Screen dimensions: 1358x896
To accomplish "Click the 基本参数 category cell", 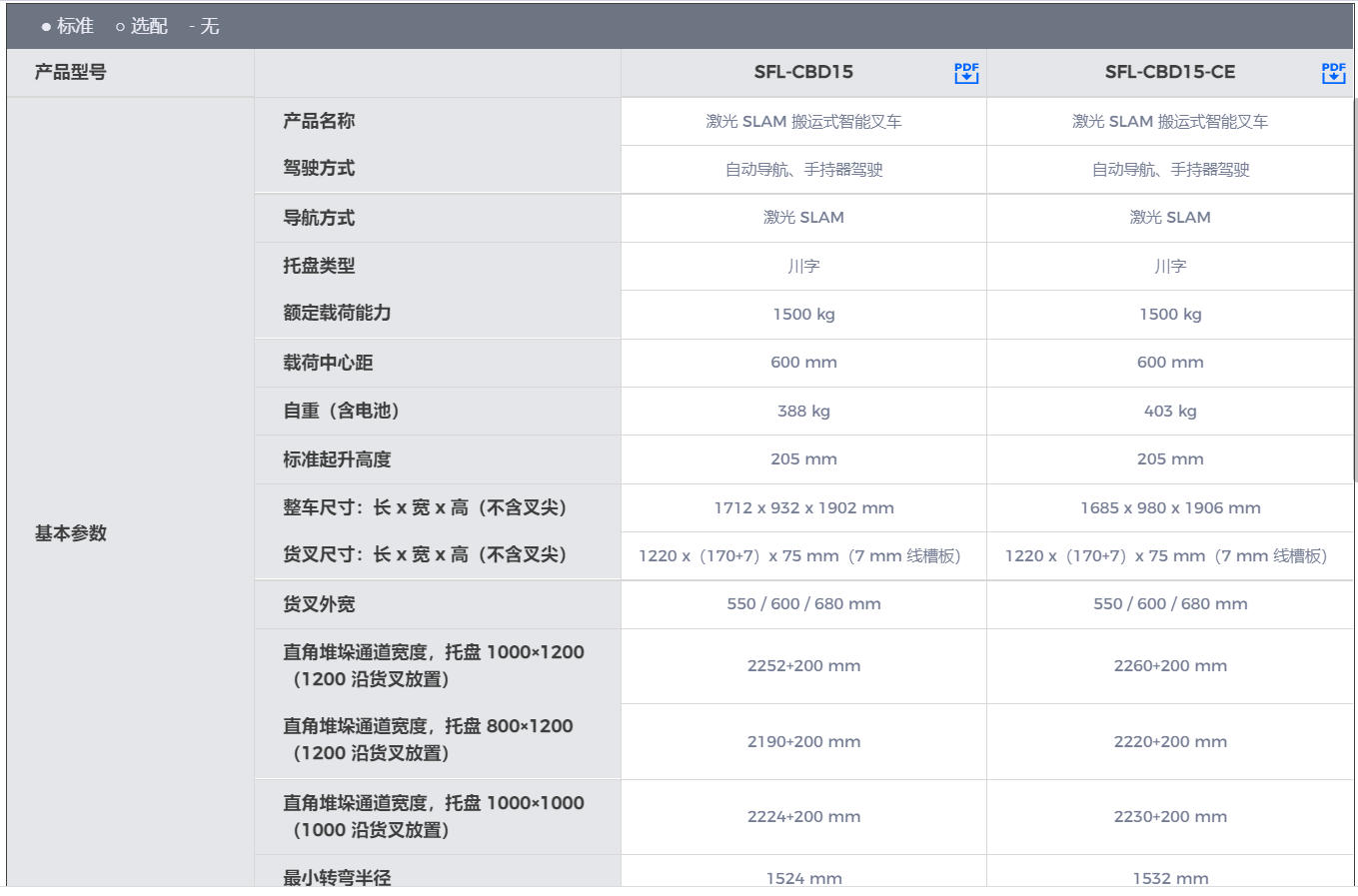I will pyautogui.click(x=70, y=533).
